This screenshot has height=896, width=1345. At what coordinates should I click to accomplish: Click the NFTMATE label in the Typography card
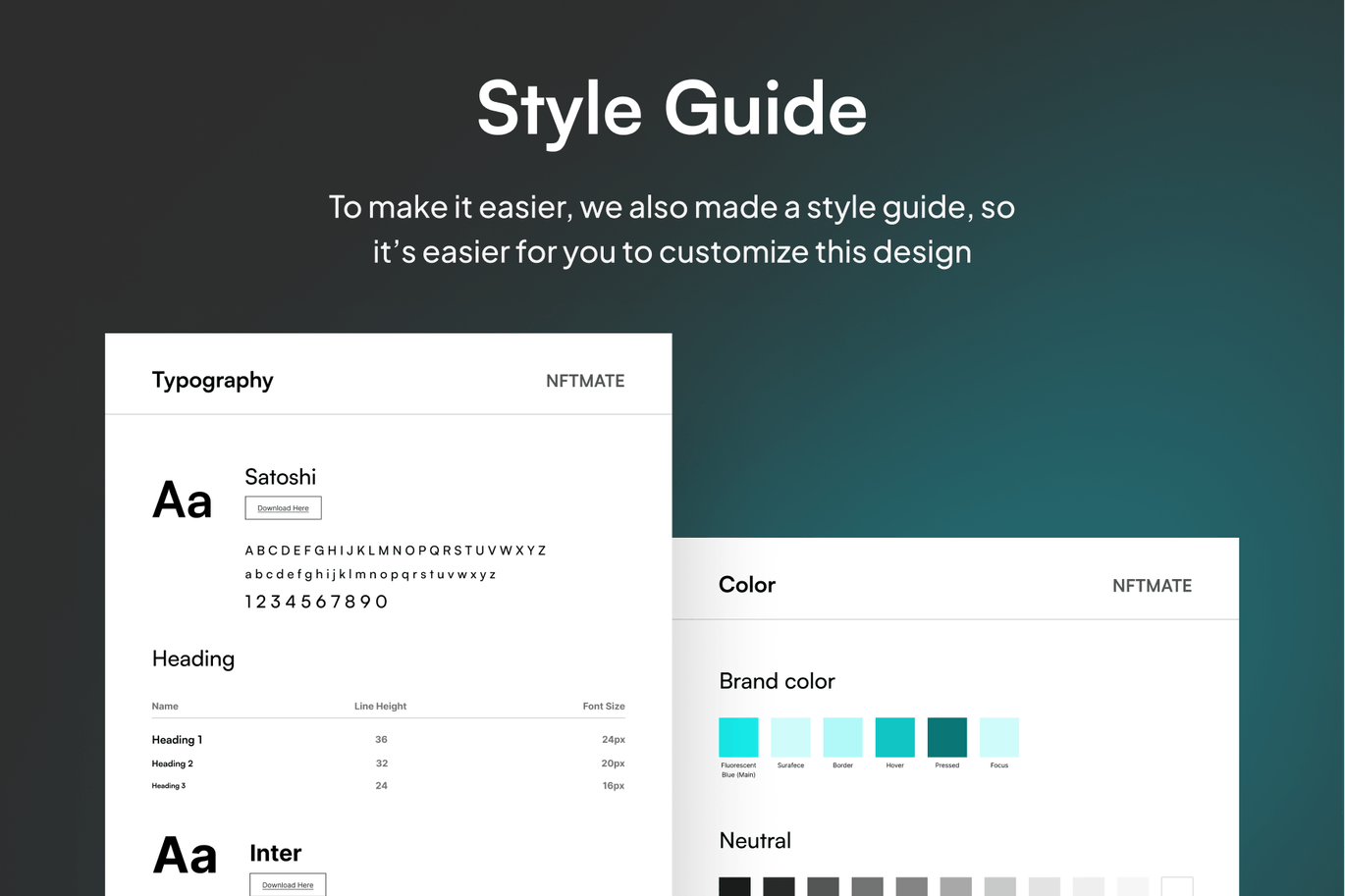tap(585, 381)
